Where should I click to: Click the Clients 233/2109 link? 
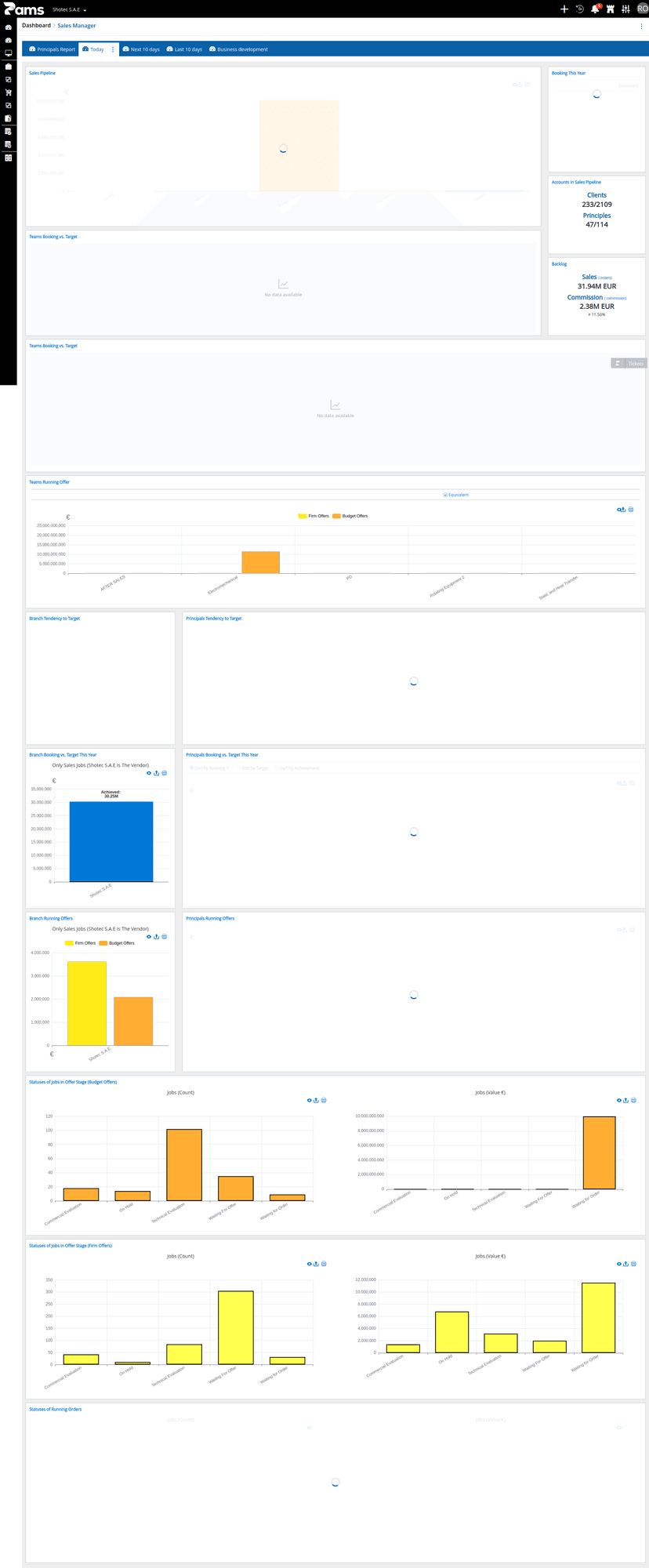point(596,200)
